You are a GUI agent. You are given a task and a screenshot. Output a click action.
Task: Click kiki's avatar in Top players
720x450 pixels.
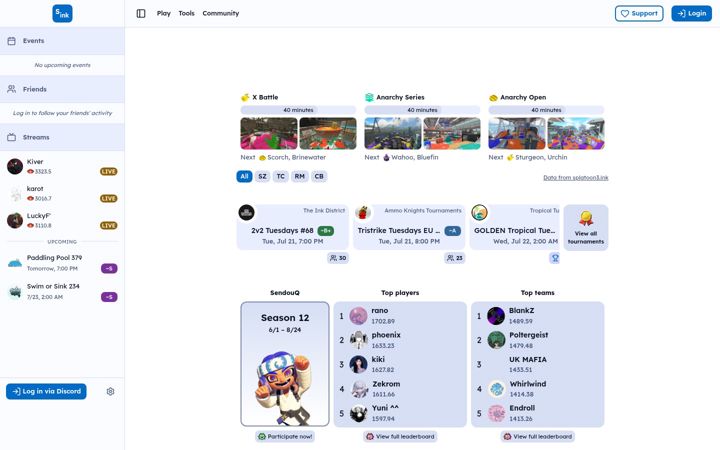click(x=358, y=365)
